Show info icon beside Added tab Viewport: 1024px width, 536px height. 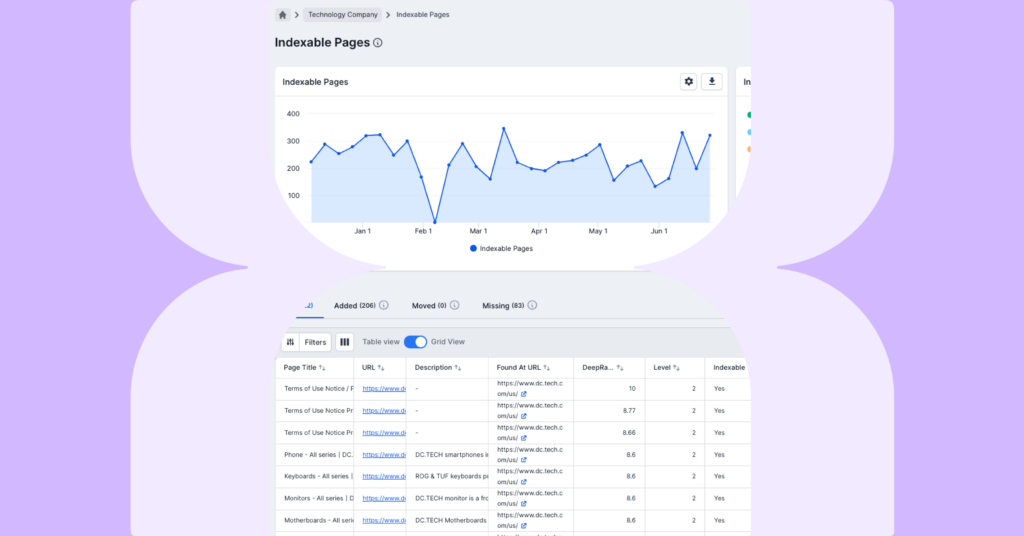(x=384, y=305)
